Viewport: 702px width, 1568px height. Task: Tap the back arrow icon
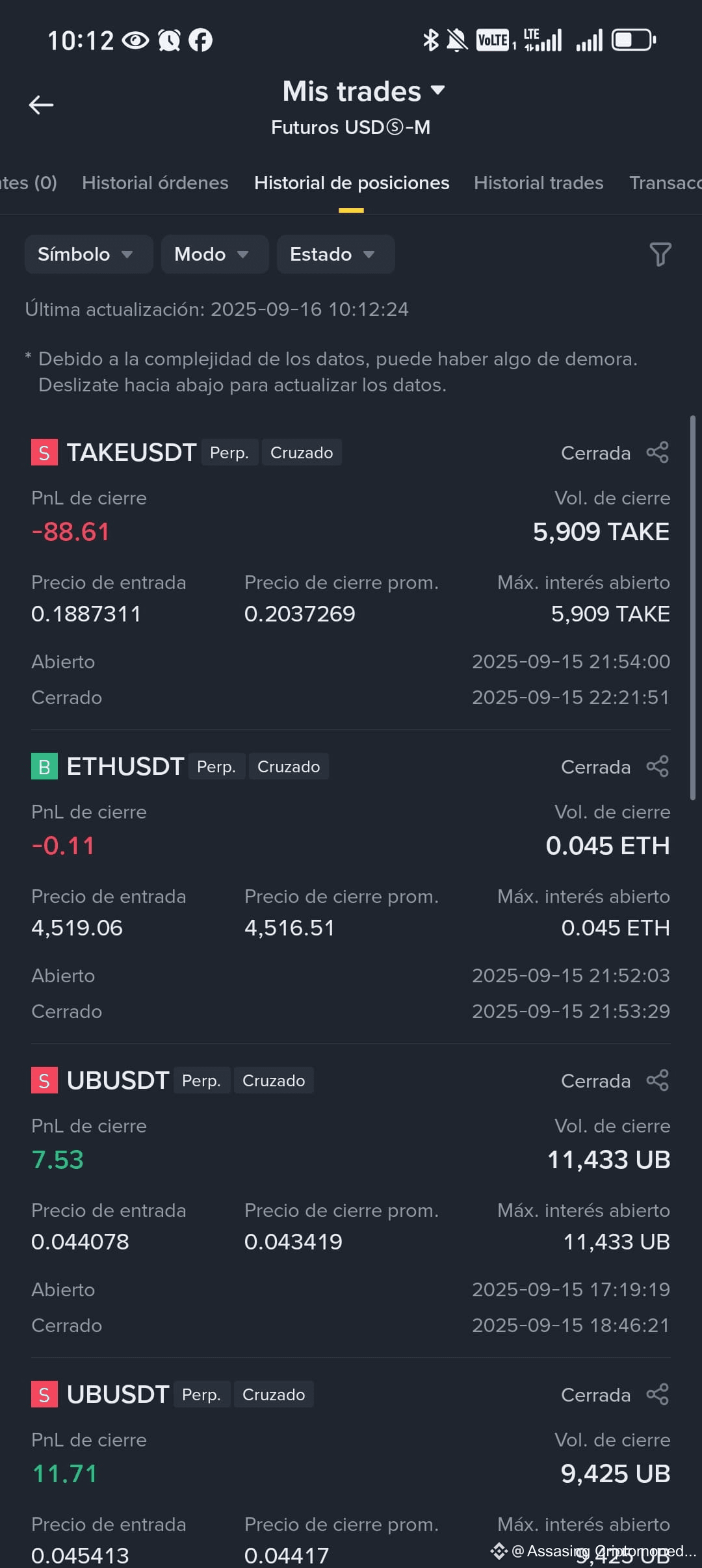click(x=41, y=105)
